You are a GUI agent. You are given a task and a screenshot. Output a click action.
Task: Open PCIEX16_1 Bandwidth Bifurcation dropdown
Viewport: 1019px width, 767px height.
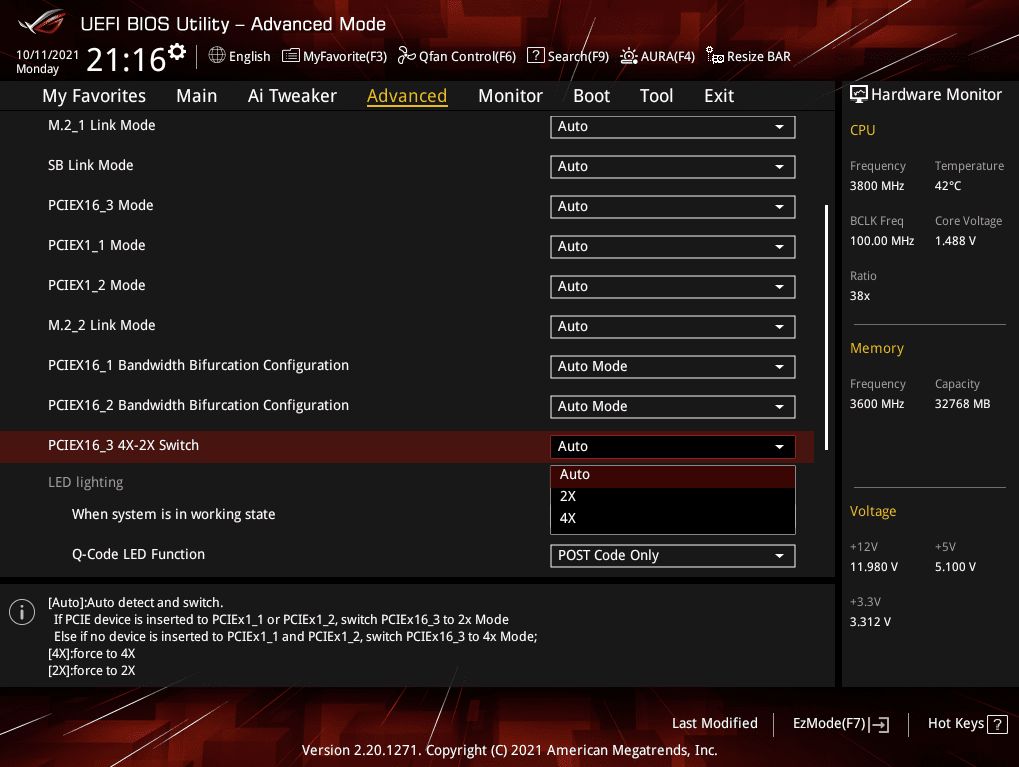tap(673, 367)
